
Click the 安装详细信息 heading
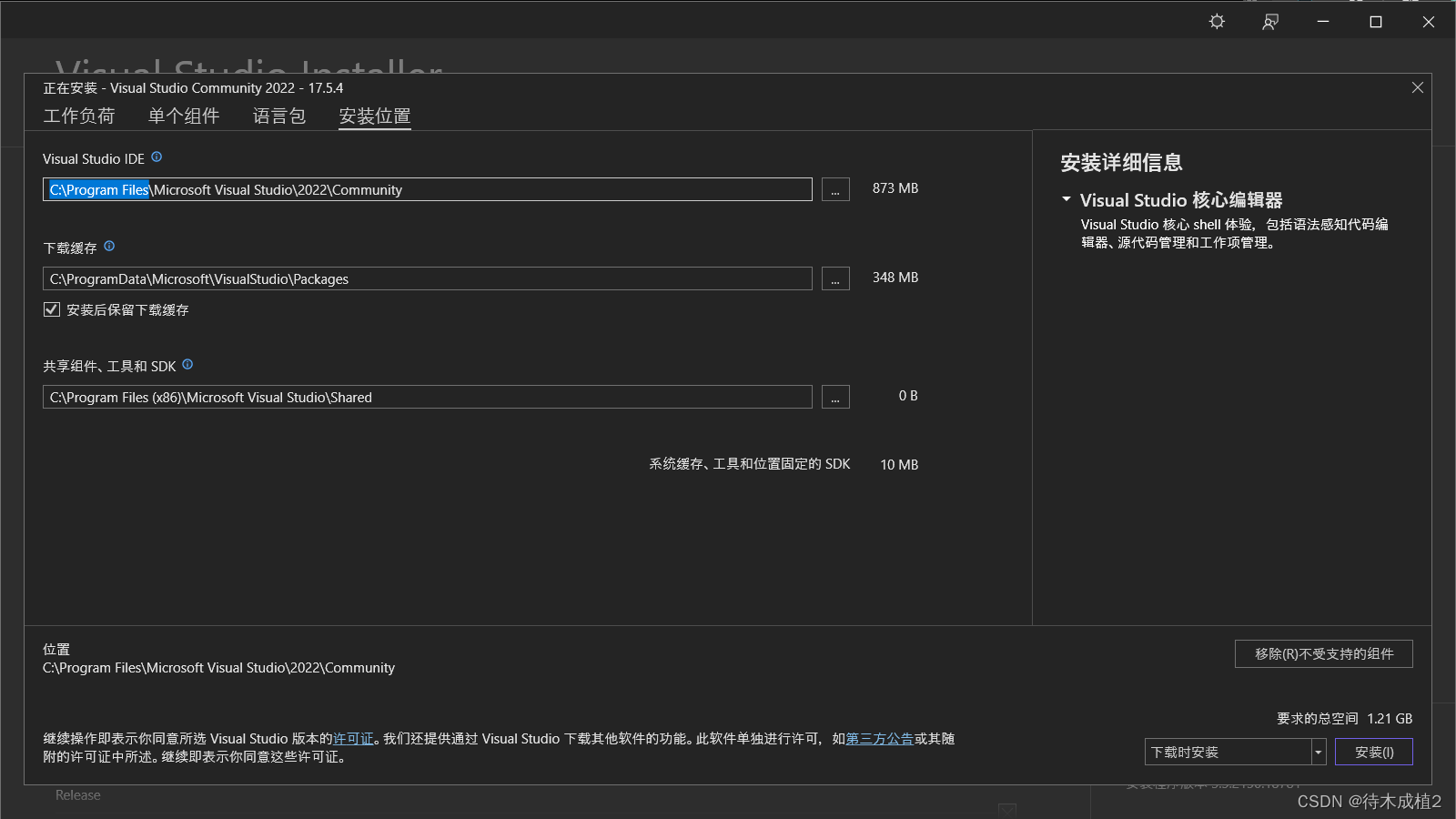[1121, 163]
